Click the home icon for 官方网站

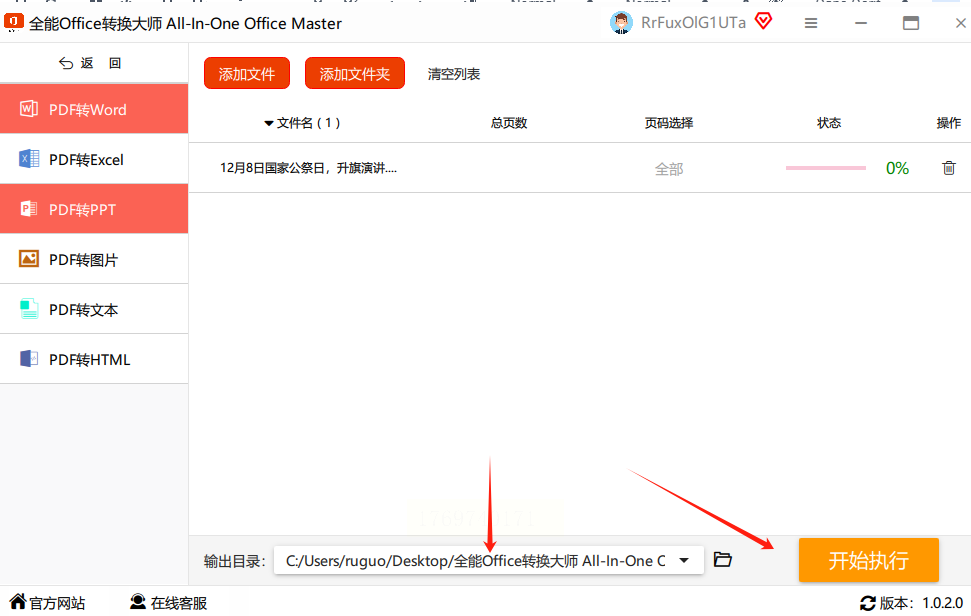pyautogui.click(x=18, y=601)
